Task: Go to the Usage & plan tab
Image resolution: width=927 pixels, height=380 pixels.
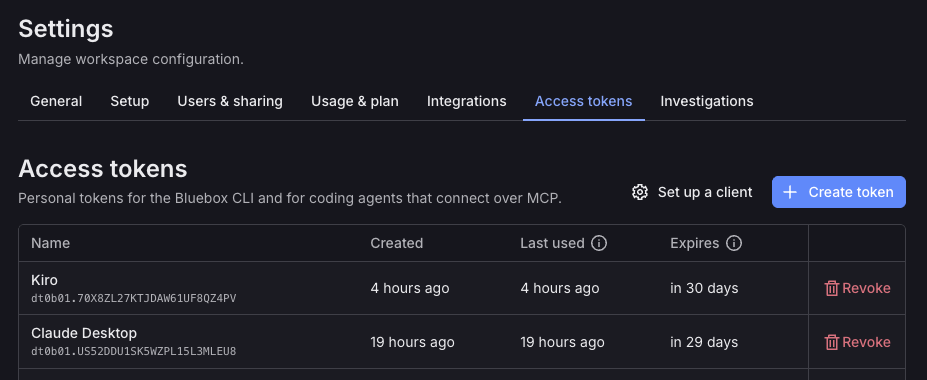Action: (x=355, y=102)
